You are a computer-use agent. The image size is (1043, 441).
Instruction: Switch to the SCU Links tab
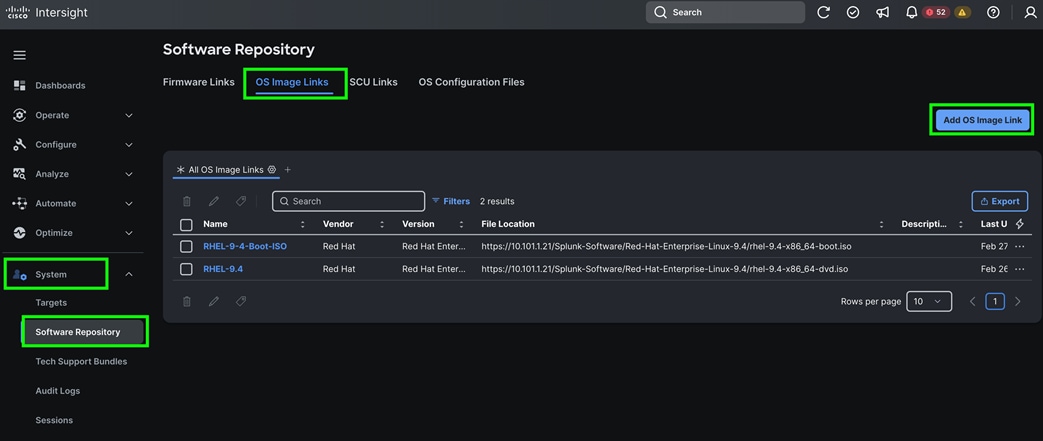(374, 82)
